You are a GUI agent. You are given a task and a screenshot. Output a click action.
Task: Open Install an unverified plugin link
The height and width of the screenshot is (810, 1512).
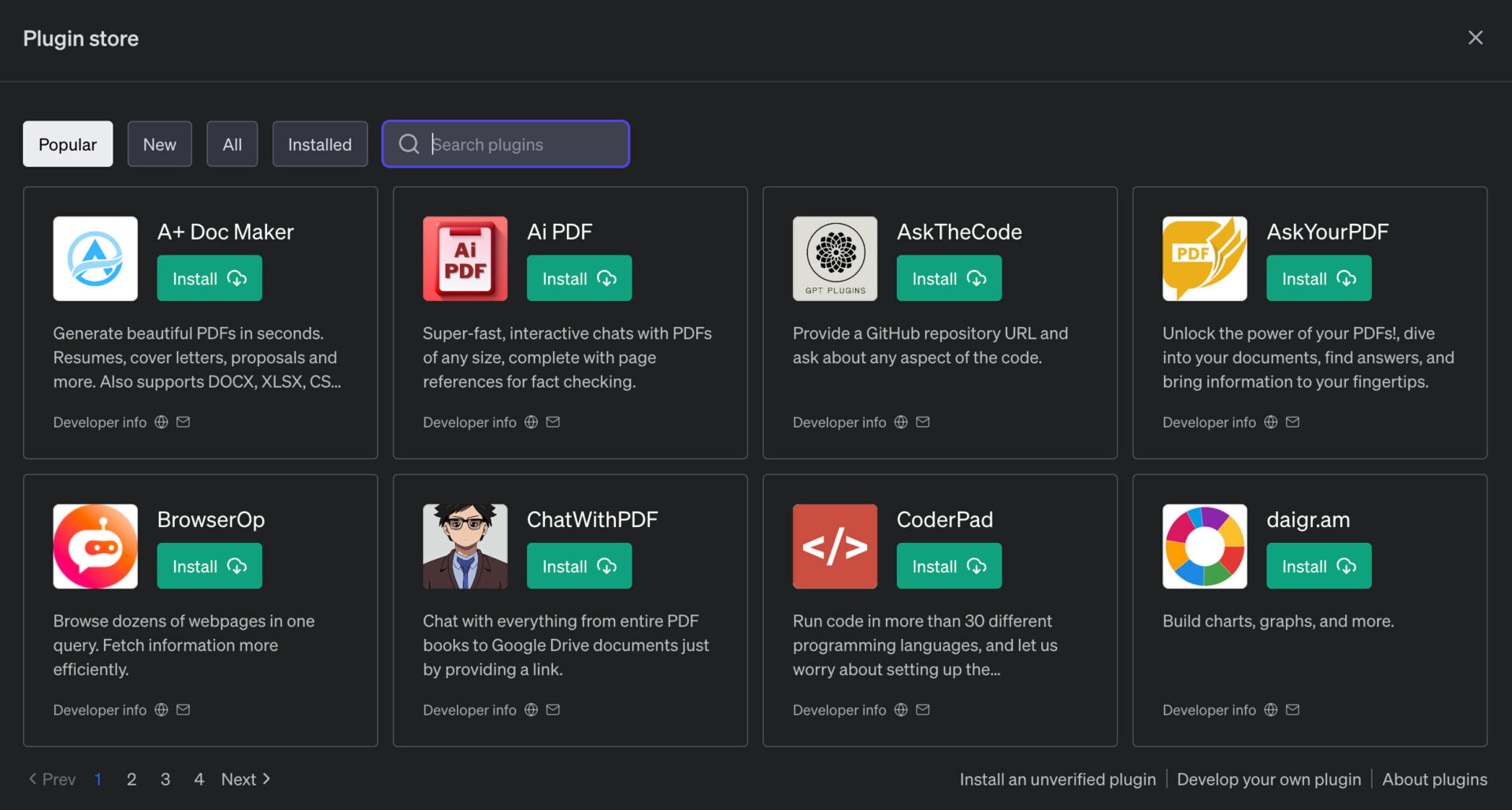click(x=1058, y=779)
